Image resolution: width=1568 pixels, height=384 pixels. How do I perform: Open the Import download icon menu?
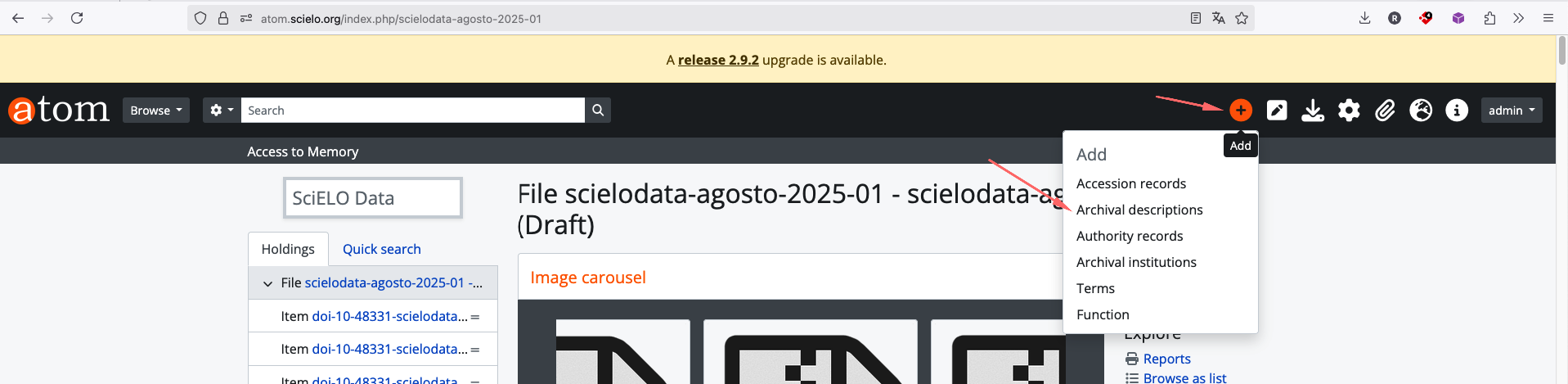point(1312,110)
